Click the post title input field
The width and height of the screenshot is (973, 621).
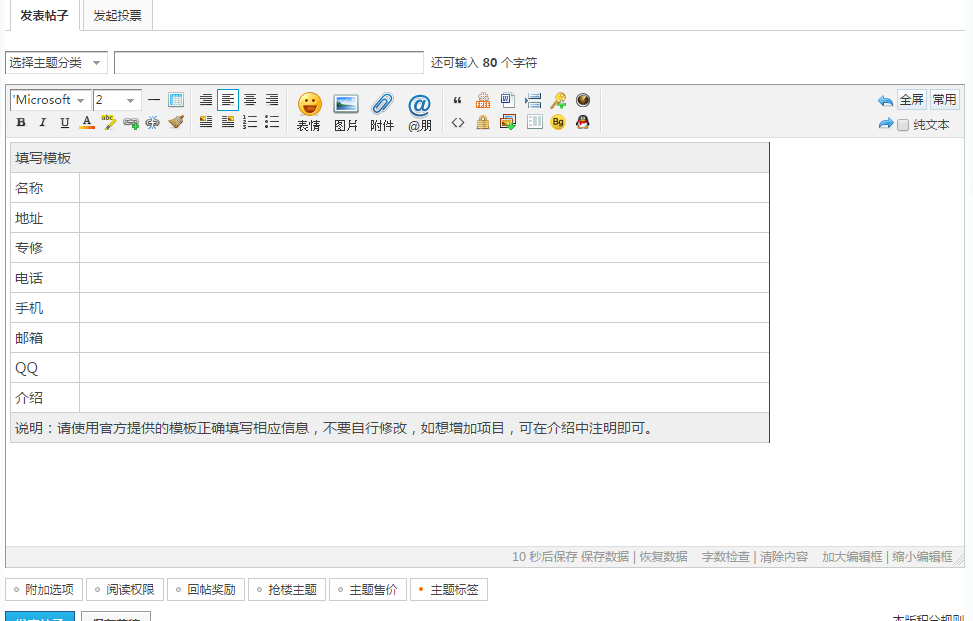tap(268, 62)
